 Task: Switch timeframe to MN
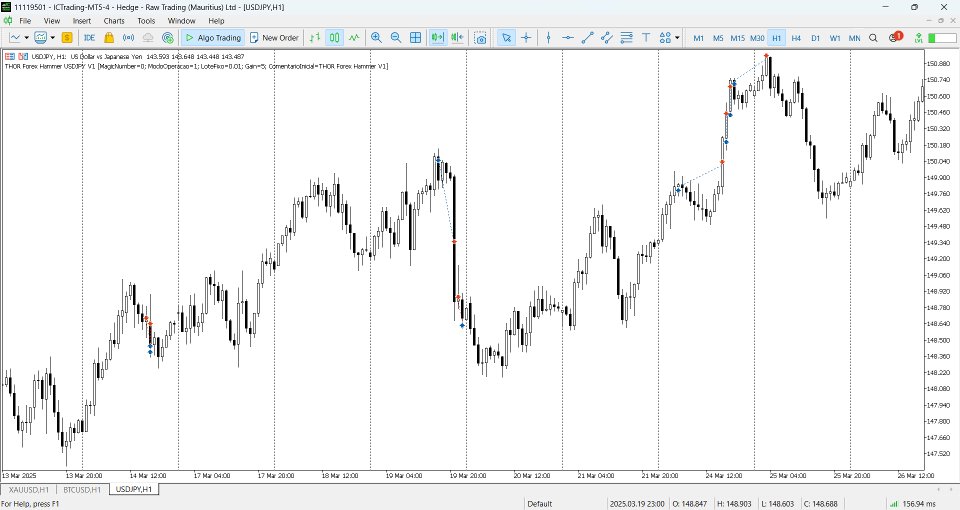[855, 38]
